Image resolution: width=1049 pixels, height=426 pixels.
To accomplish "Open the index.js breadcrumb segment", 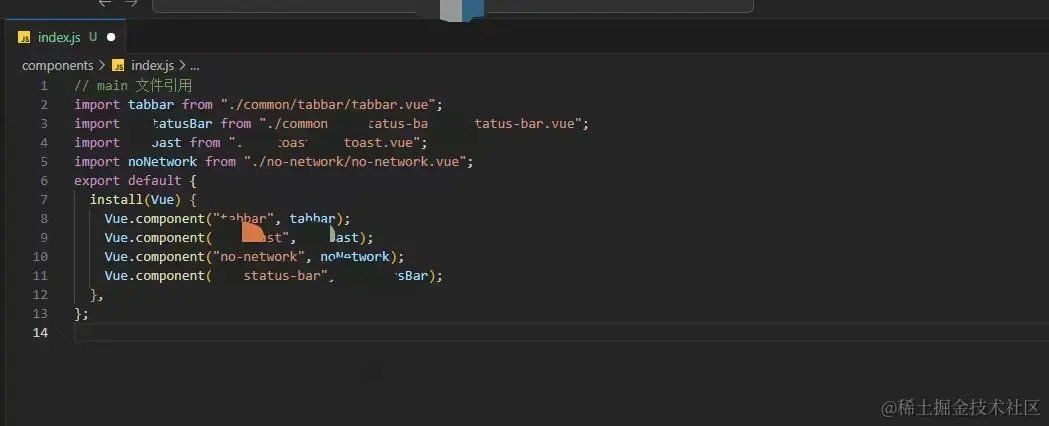I will (x=152, y=66).
